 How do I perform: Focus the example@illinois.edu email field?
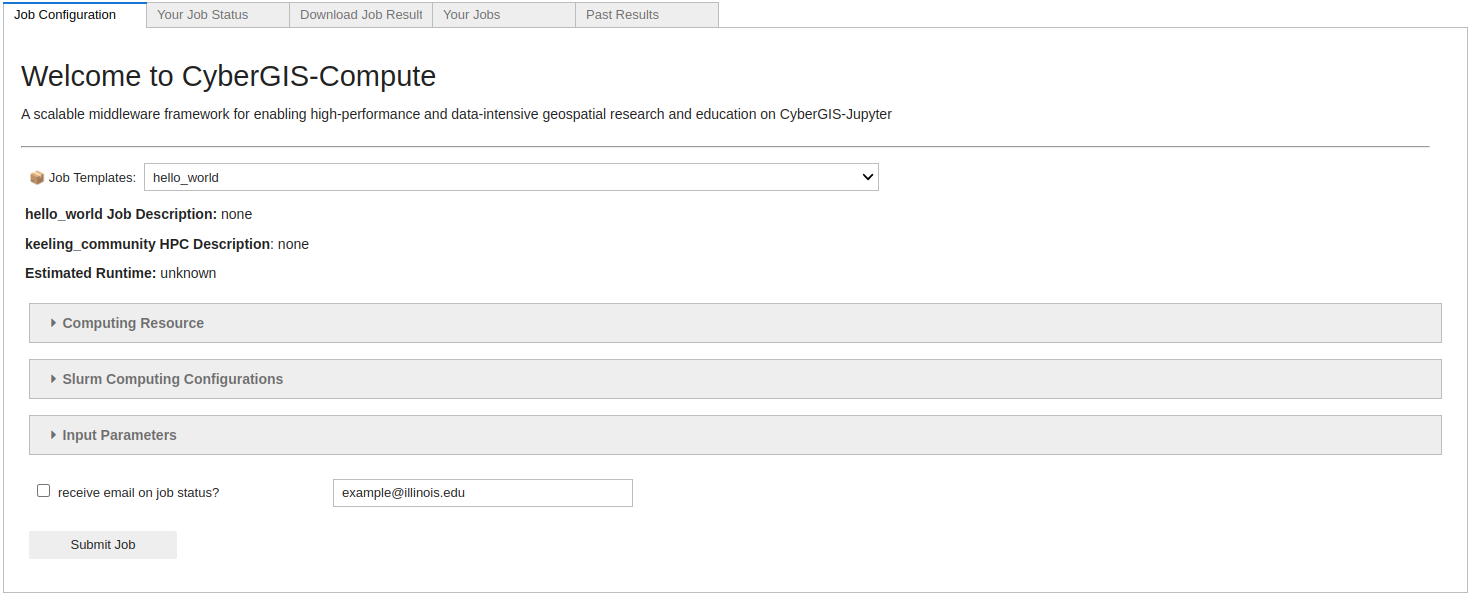(482, 493)
